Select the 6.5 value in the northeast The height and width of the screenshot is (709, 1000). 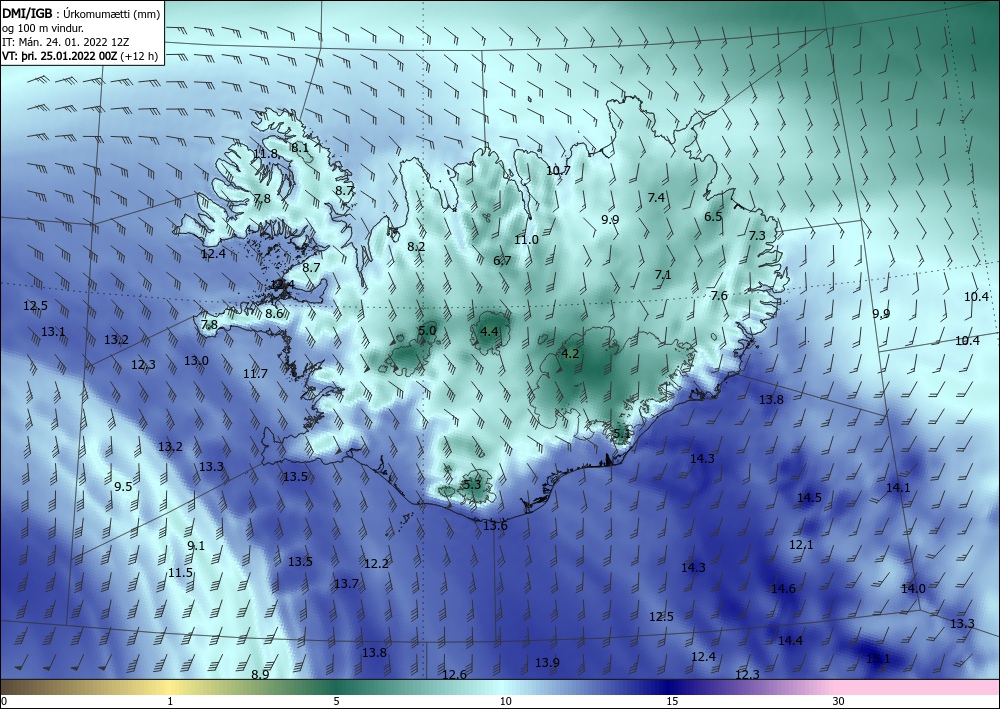(x=713, y=217)
